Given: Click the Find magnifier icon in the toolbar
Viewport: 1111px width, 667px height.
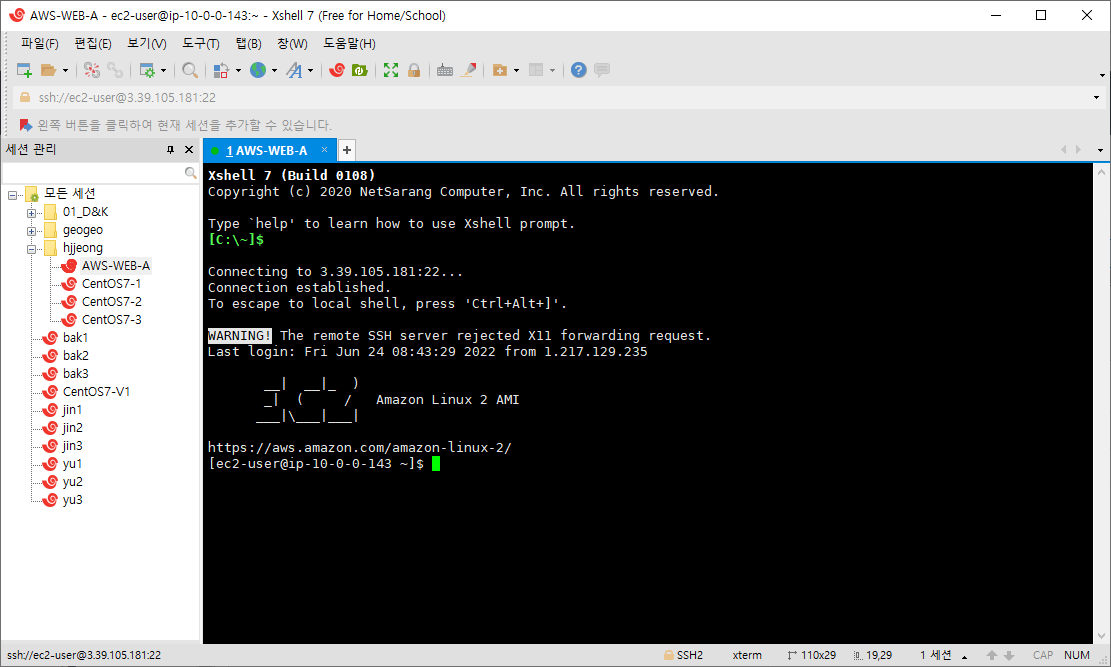Looking at the screenshot, I should point(190,70).
